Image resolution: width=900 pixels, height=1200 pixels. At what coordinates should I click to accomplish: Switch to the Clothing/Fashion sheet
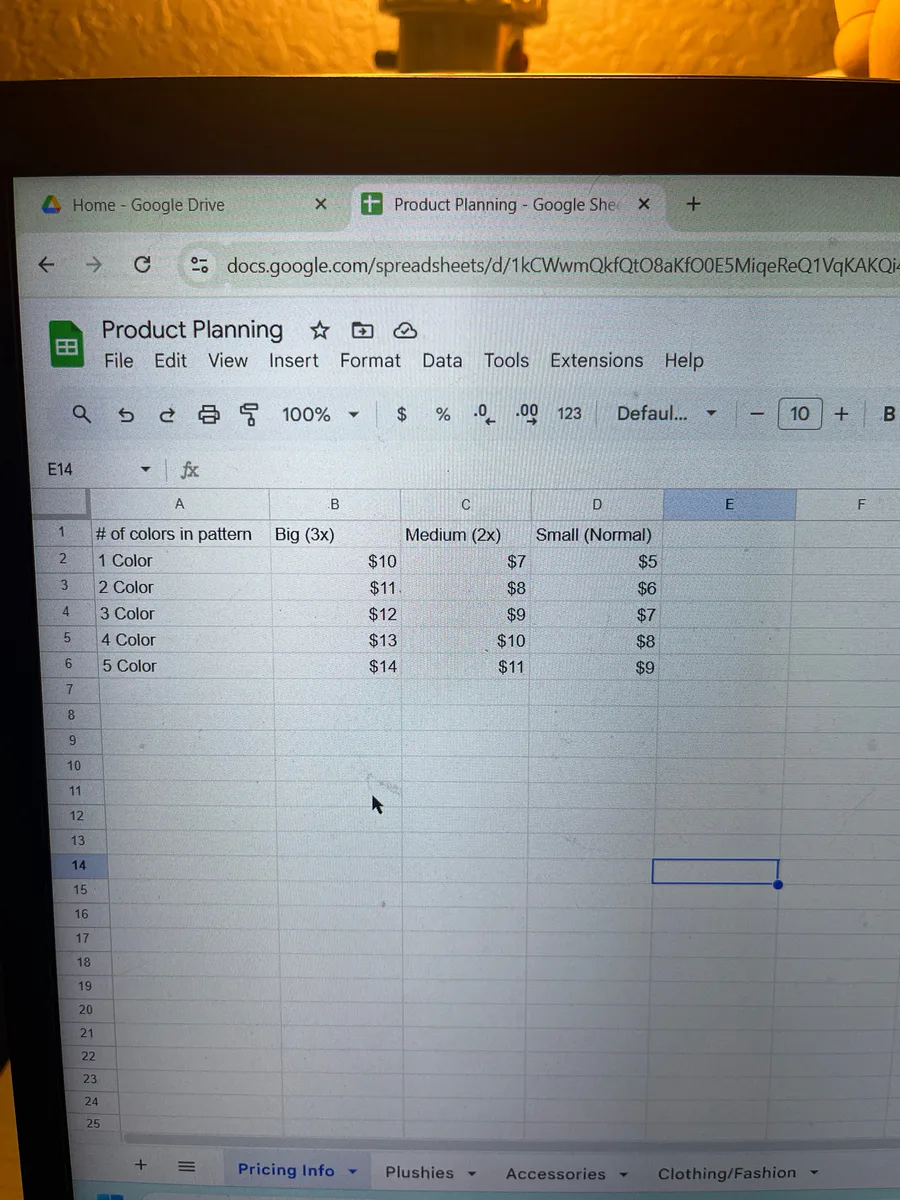[727, 1173]
